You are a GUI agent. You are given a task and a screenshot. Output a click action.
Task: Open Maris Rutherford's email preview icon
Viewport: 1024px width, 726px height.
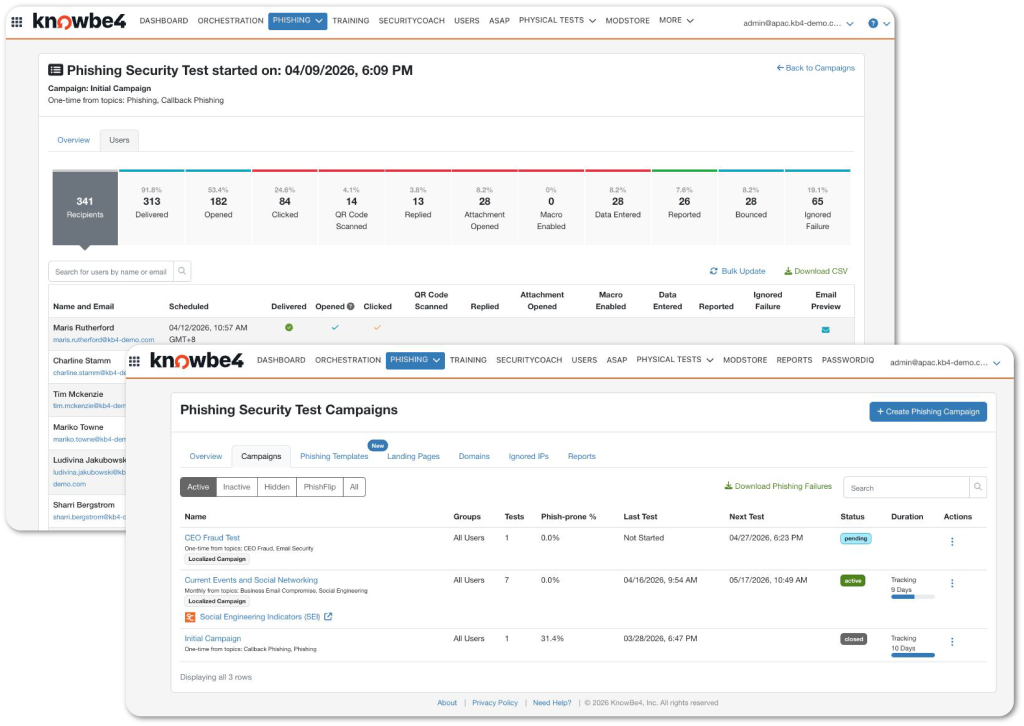point(825,330)
